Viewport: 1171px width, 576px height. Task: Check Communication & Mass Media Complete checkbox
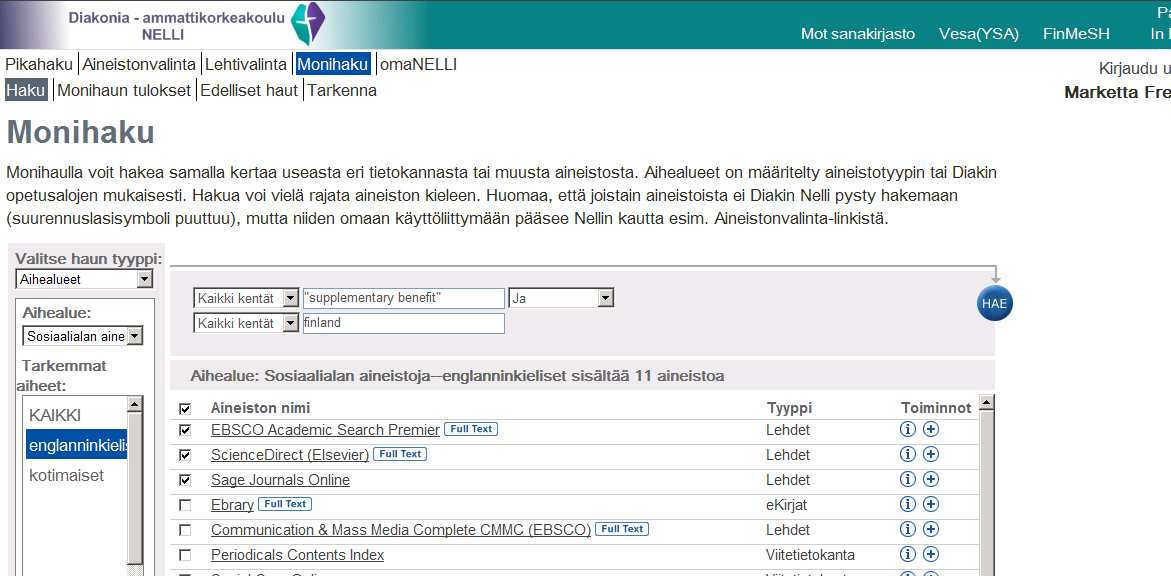coord(185,530)
